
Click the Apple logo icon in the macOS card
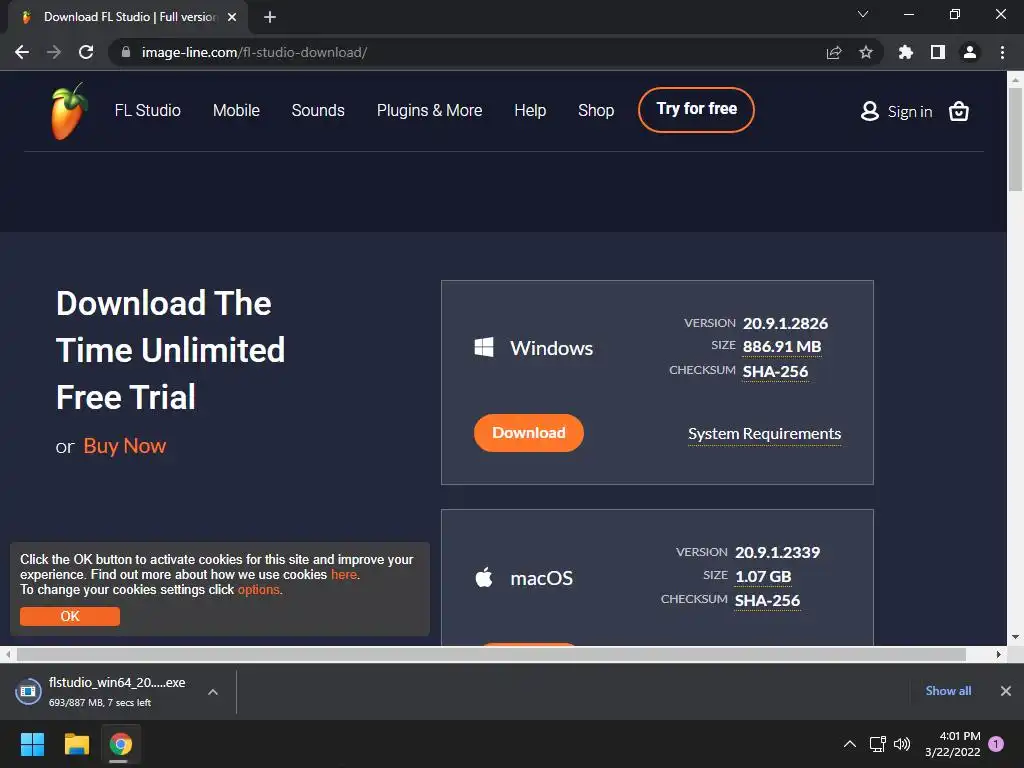484,577
